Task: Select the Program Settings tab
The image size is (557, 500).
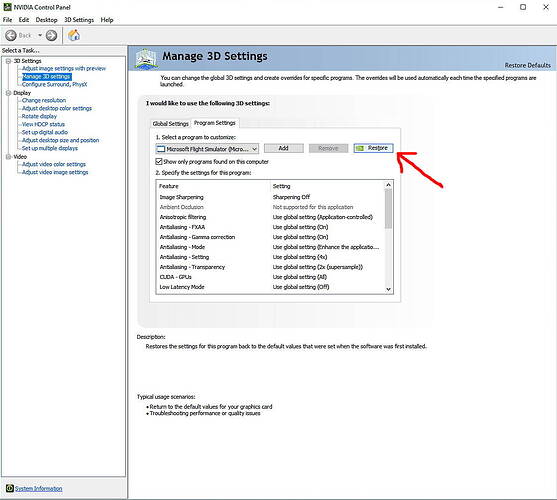Action: 215,123
